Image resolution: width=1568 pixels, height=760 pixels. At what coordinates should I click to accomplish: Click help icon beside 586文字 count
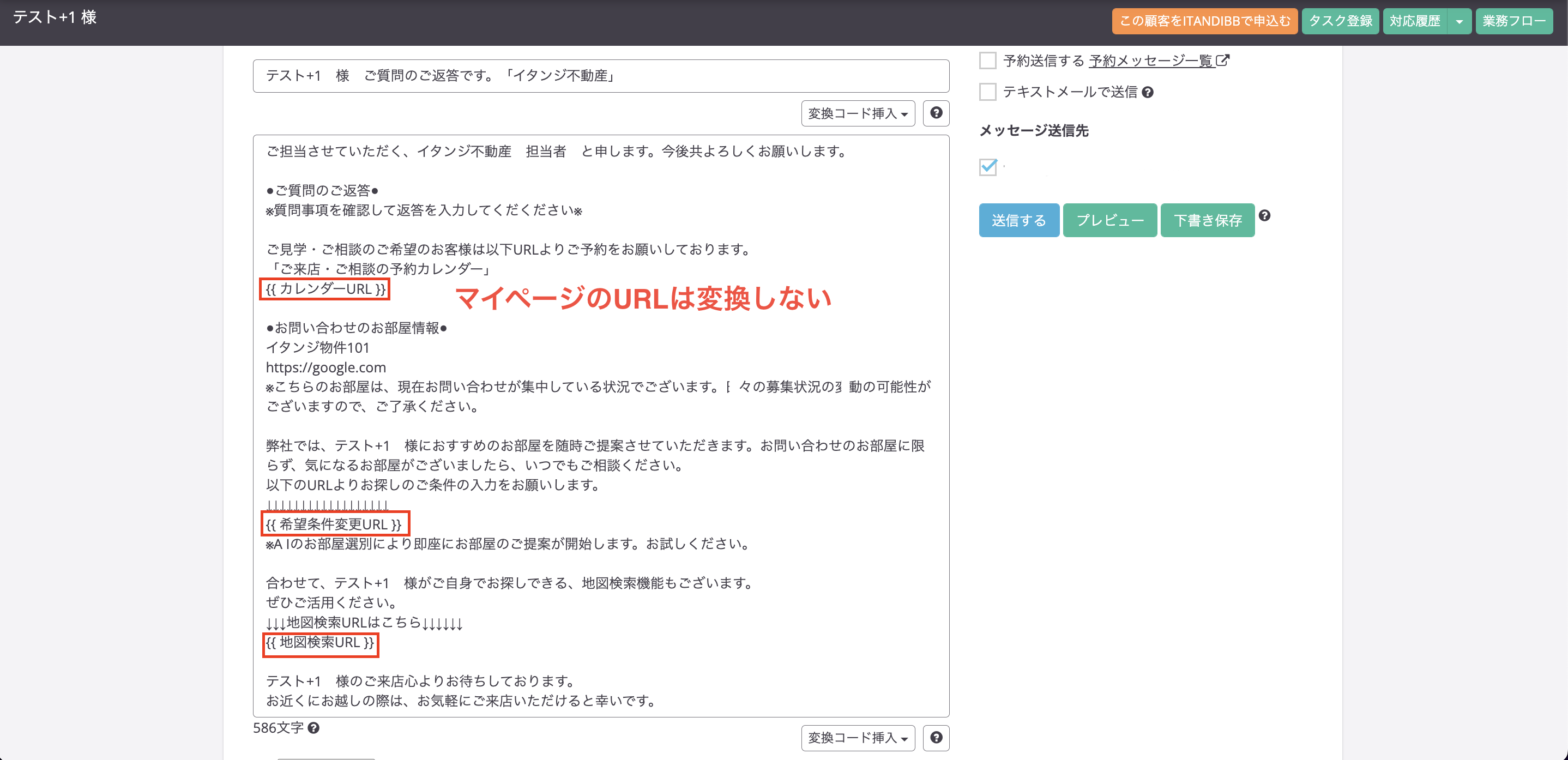click(x=313, y=728)
